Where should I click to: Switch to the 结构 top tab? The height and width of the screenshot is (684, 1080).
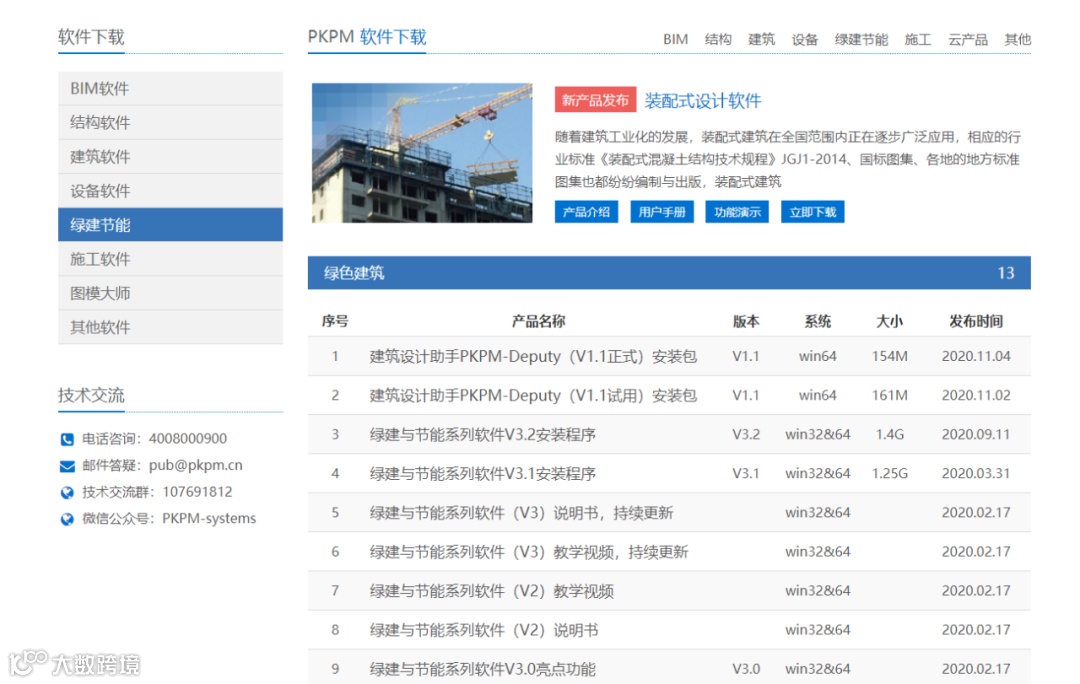tap(718, 39)
